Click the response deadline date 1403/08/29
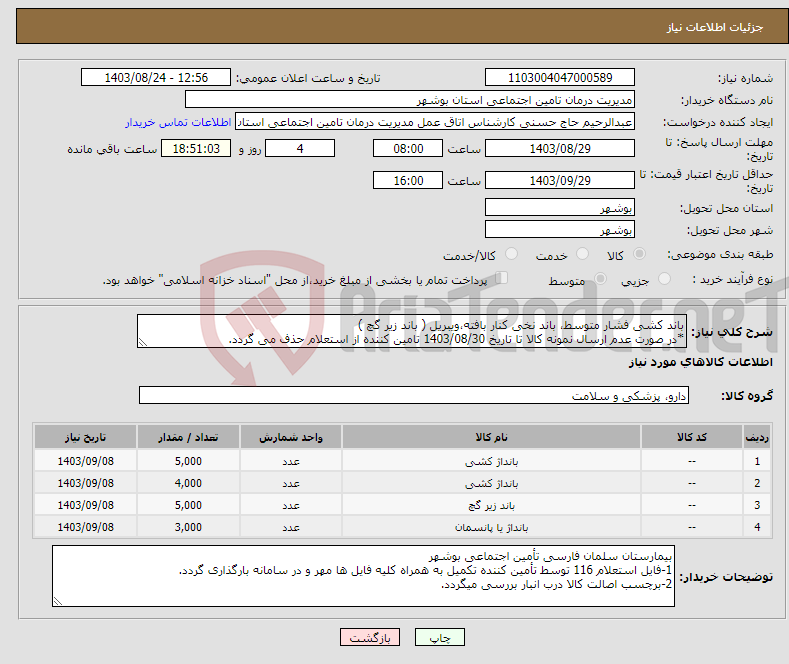 click(x=560, y=148)
